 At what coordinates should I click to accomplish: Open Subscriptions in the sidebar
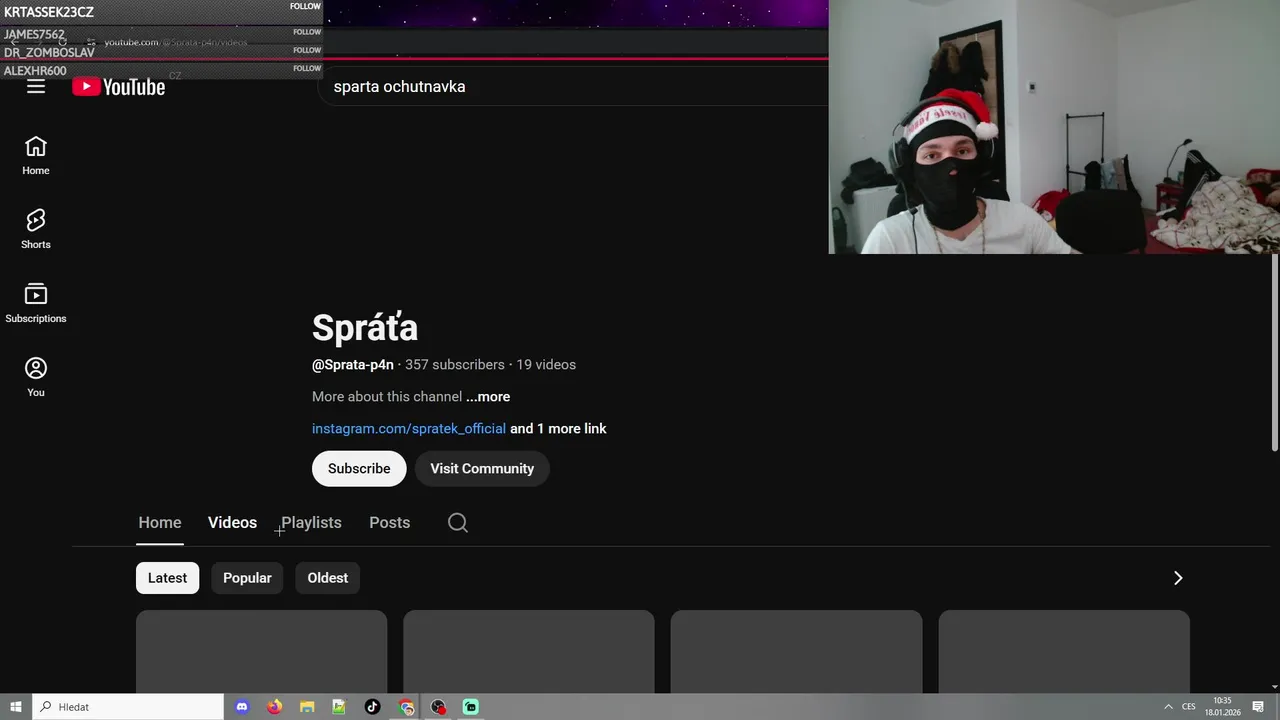(36, 304)
